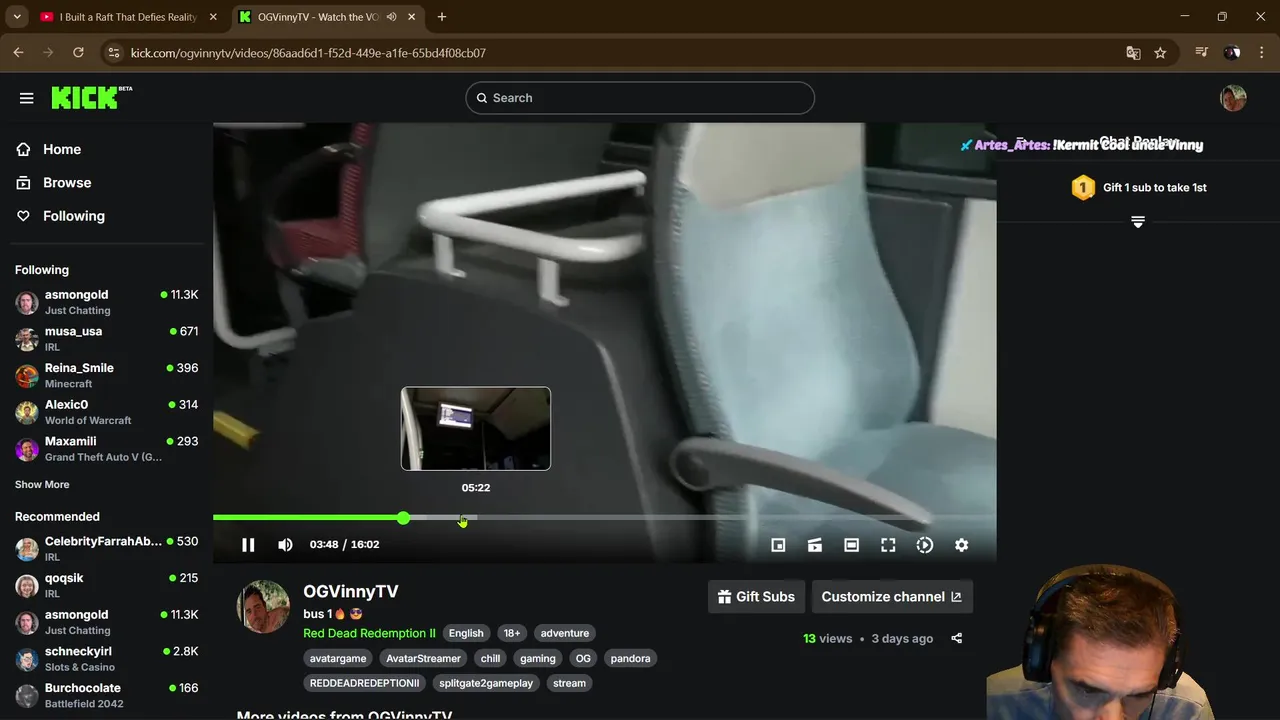
Task: Click schneckyirl avatar
Action: pos(27,659)
